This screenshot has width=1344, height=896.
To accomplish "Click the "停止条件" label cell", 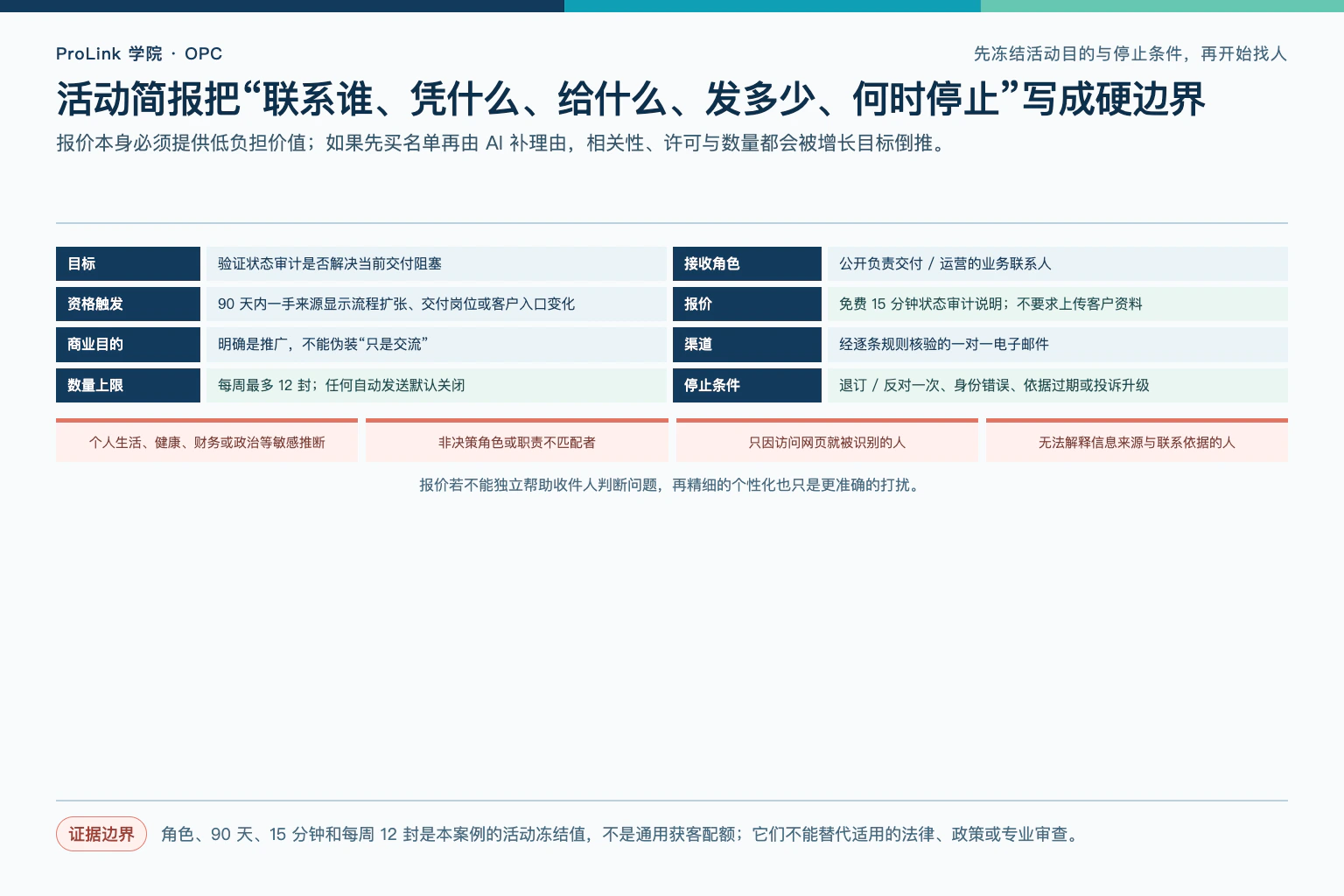I will click(x=747, y=385).
